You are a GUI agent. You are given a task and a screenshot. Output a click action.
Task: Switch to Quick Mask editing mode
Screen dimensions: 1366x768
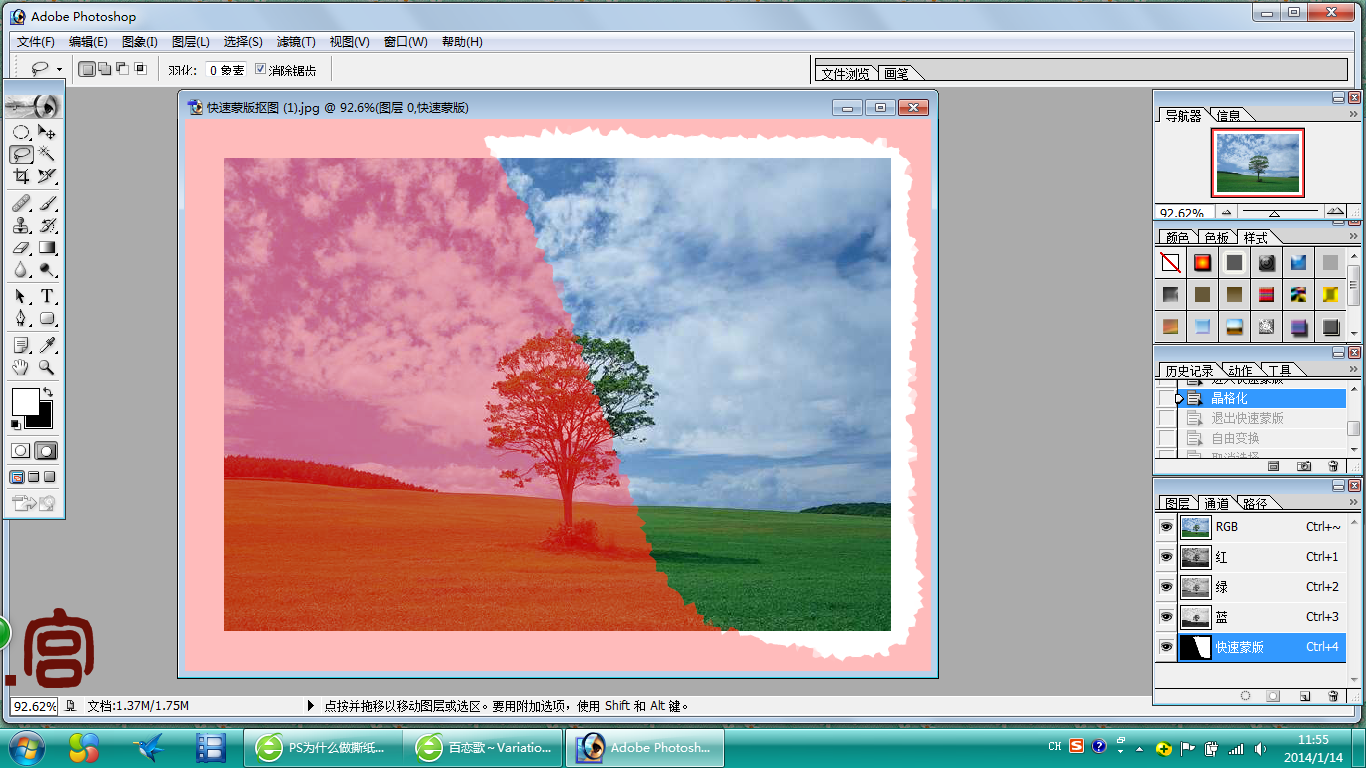[47, 451]
